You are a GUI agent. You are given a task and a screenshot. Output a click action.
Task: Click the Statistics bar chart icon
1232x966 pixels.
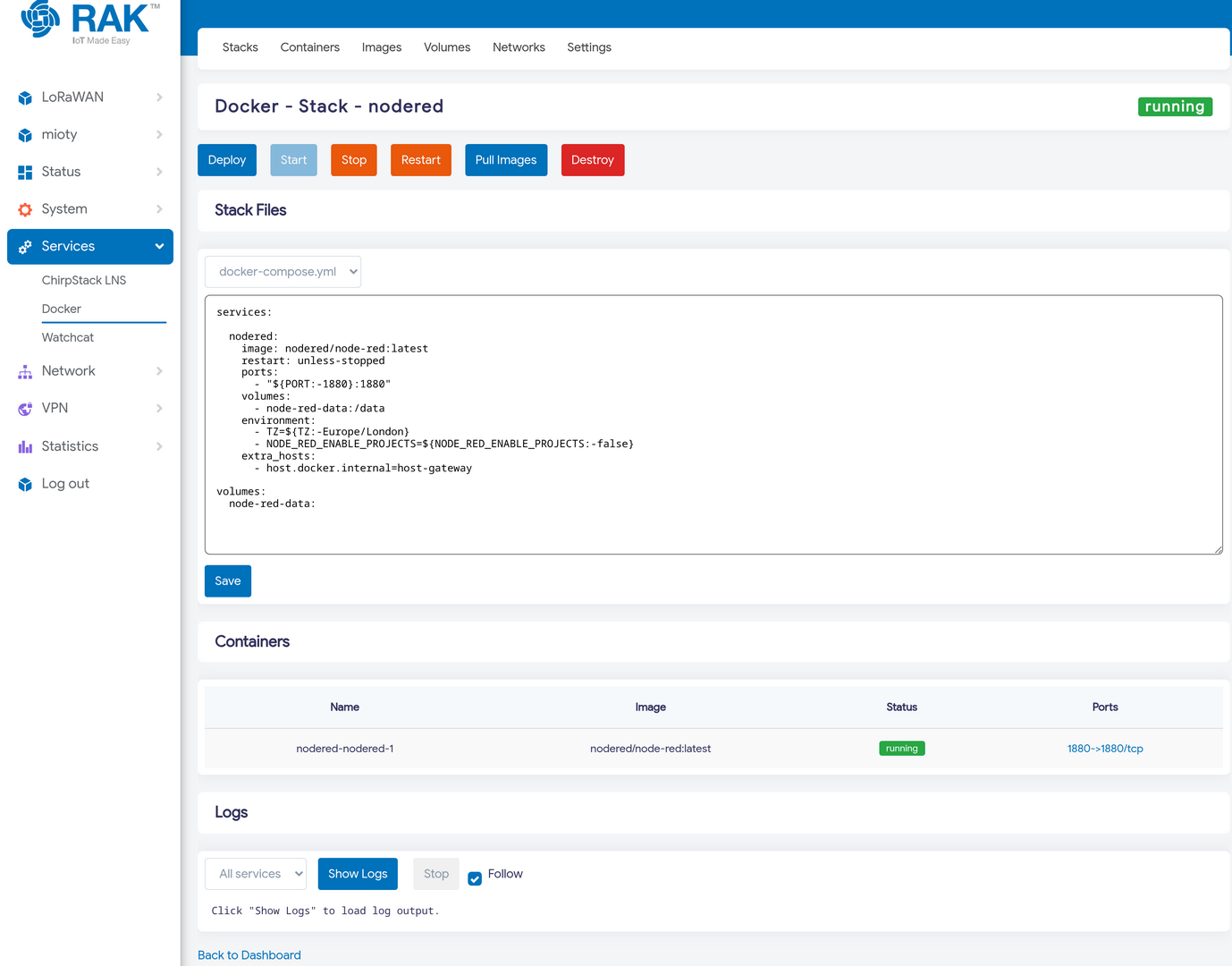coord(25,446)
